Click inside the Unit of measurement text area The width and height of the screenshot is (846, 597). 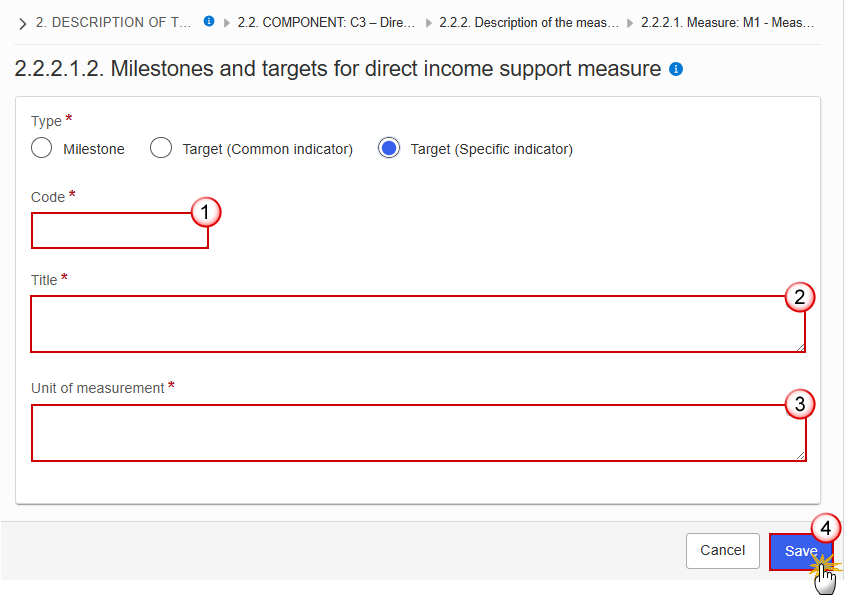click(419, 433)
